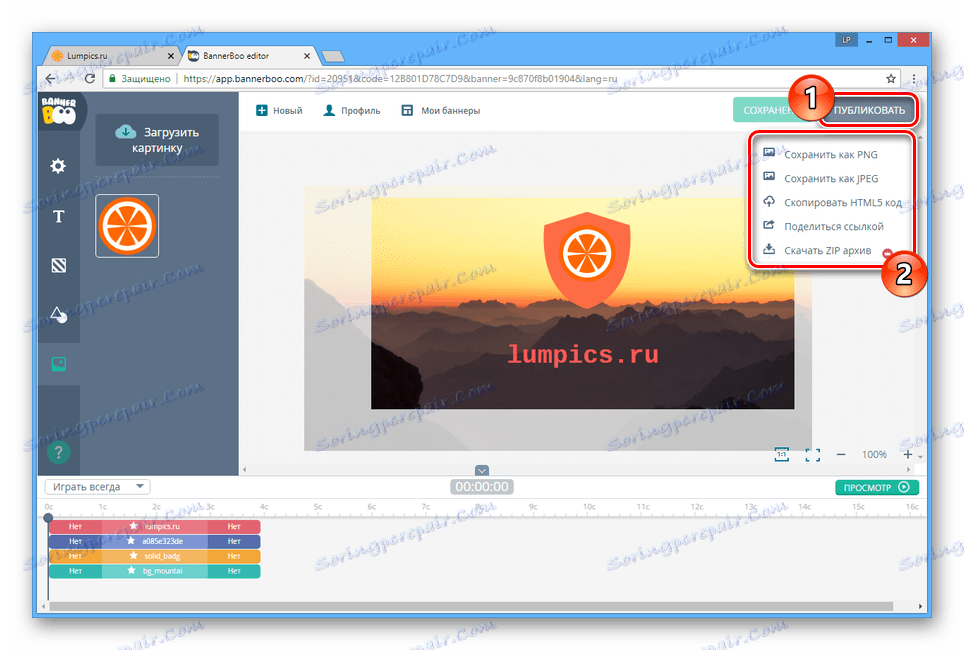Choose Сохранить как JPEG
The width and height of the screenshot is (964, 650).
[821, 178]
